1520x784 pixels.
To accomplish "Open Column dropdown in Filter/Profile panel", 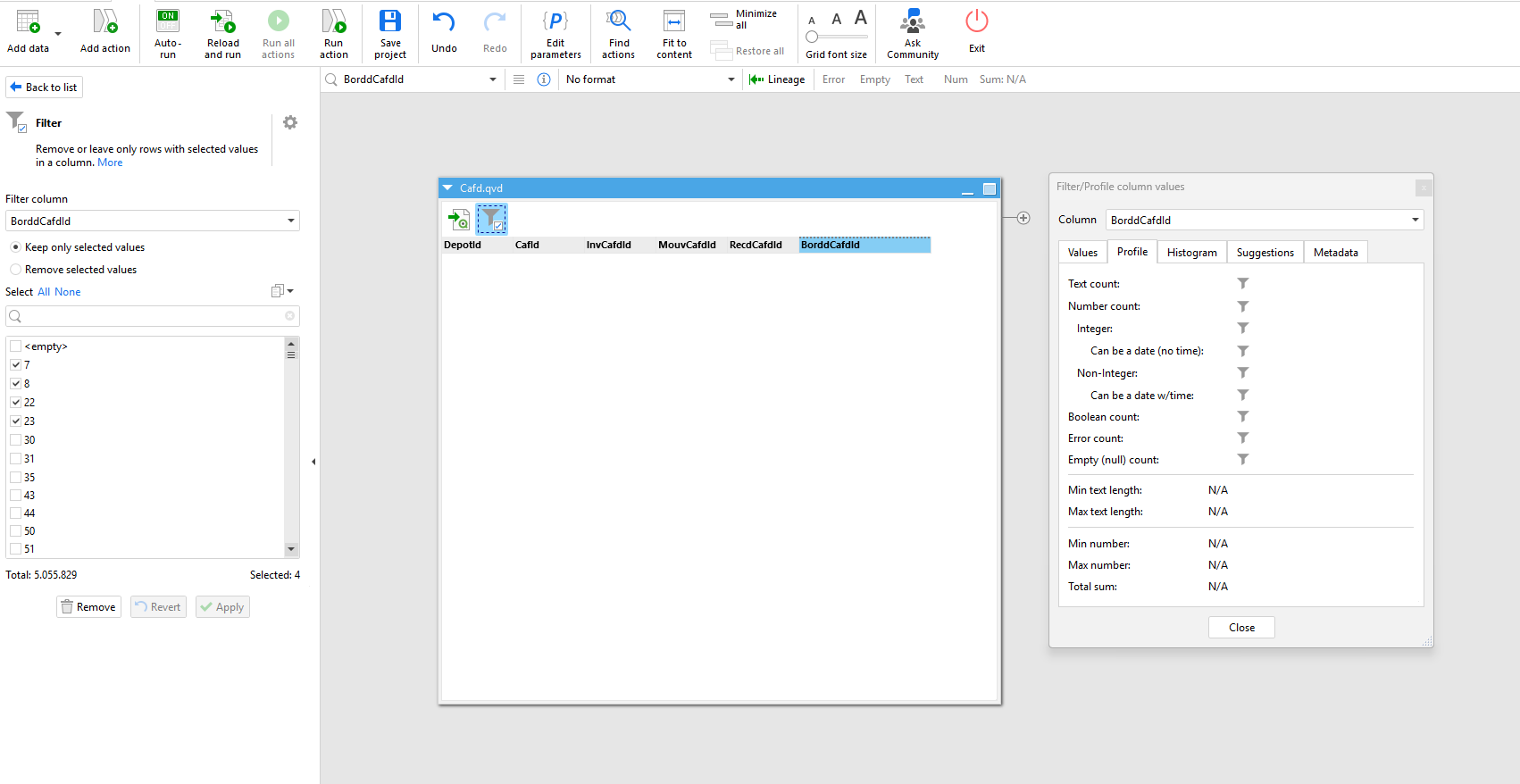I will 1415,221.
